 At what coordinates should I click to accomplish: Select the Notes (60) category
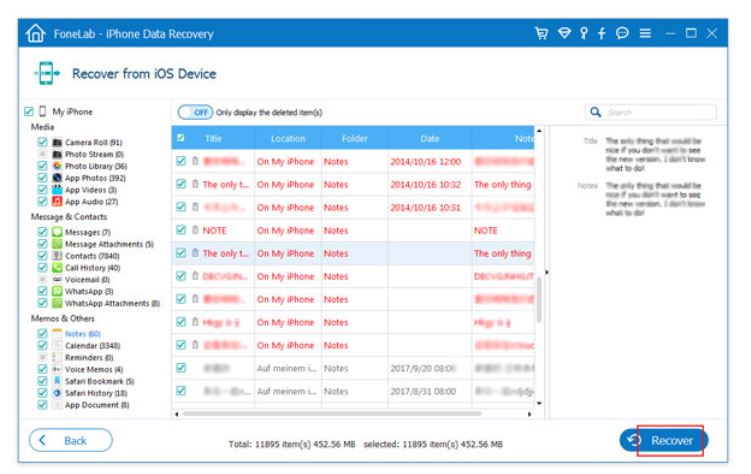(83, 334)
